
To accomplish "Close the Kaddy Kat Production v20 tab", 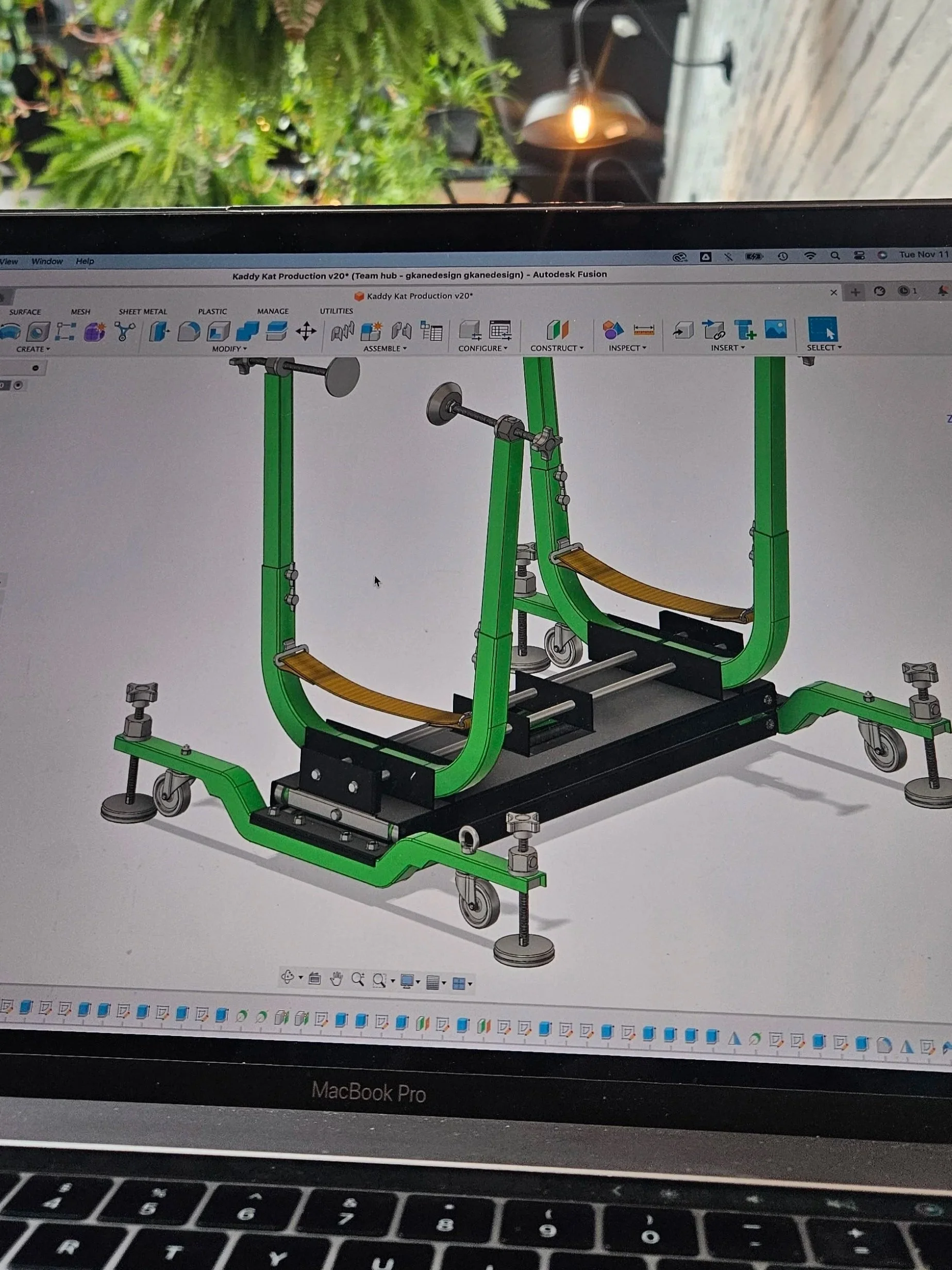I will click(x=833, y=292).
